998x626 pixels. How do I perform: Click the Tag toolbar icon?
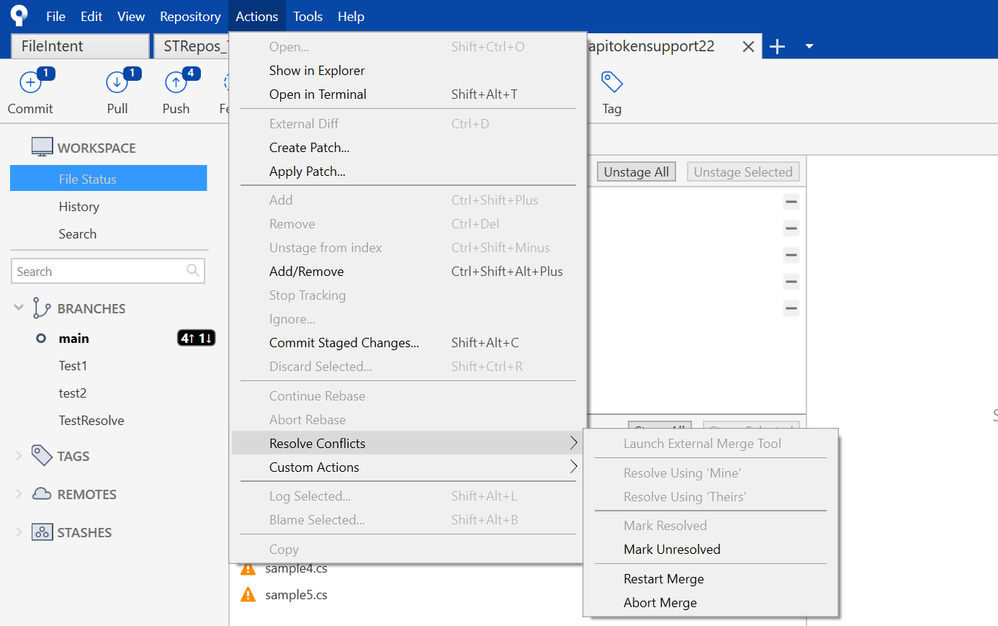[x=612, y=81]
